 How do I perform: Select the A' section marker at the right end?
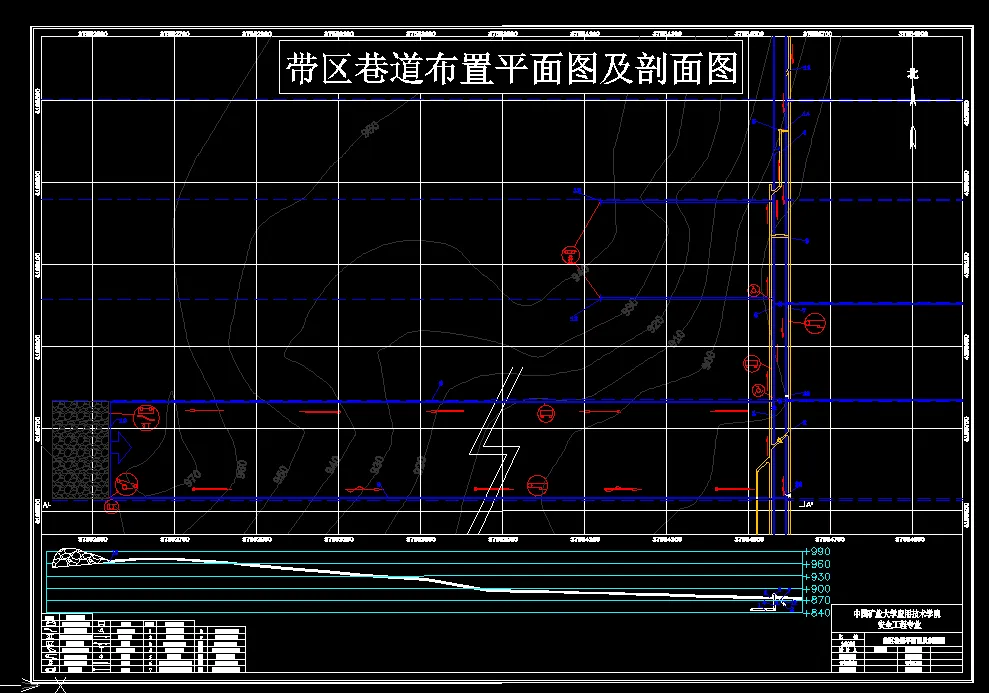coord(807,504)
